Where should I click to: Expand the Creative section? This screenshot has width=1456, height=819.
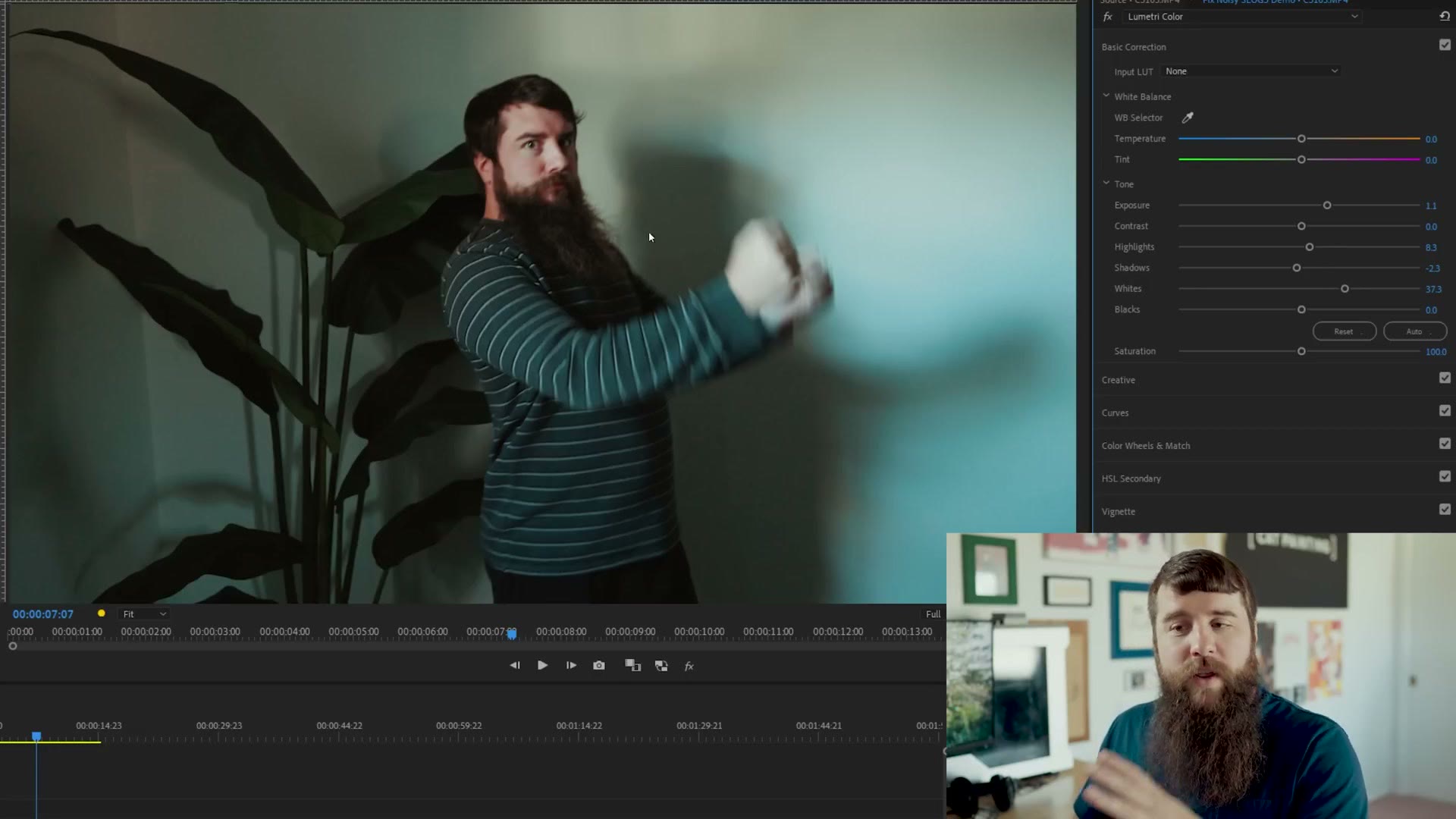tap(1118, 380)
